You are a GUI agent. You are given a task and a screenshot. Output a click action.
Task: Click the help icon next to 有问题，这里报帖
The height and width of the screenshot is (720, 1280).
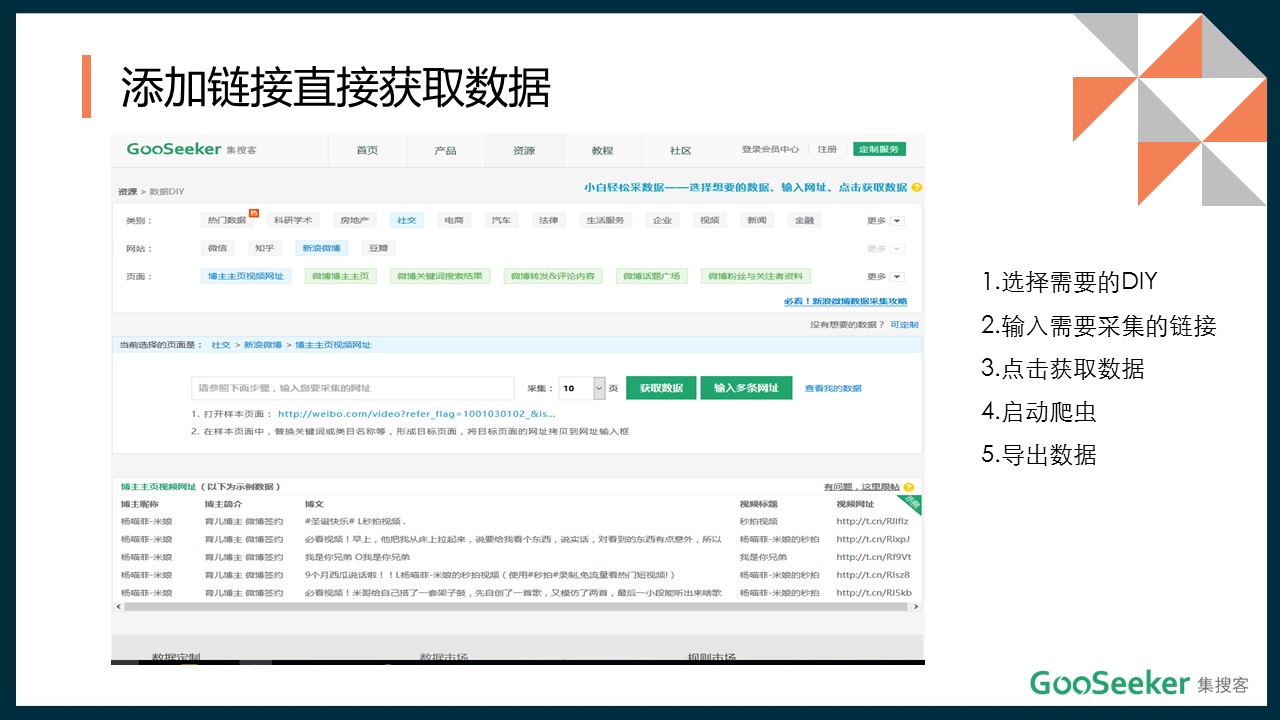pyautogui.click(x=909, y=486)
